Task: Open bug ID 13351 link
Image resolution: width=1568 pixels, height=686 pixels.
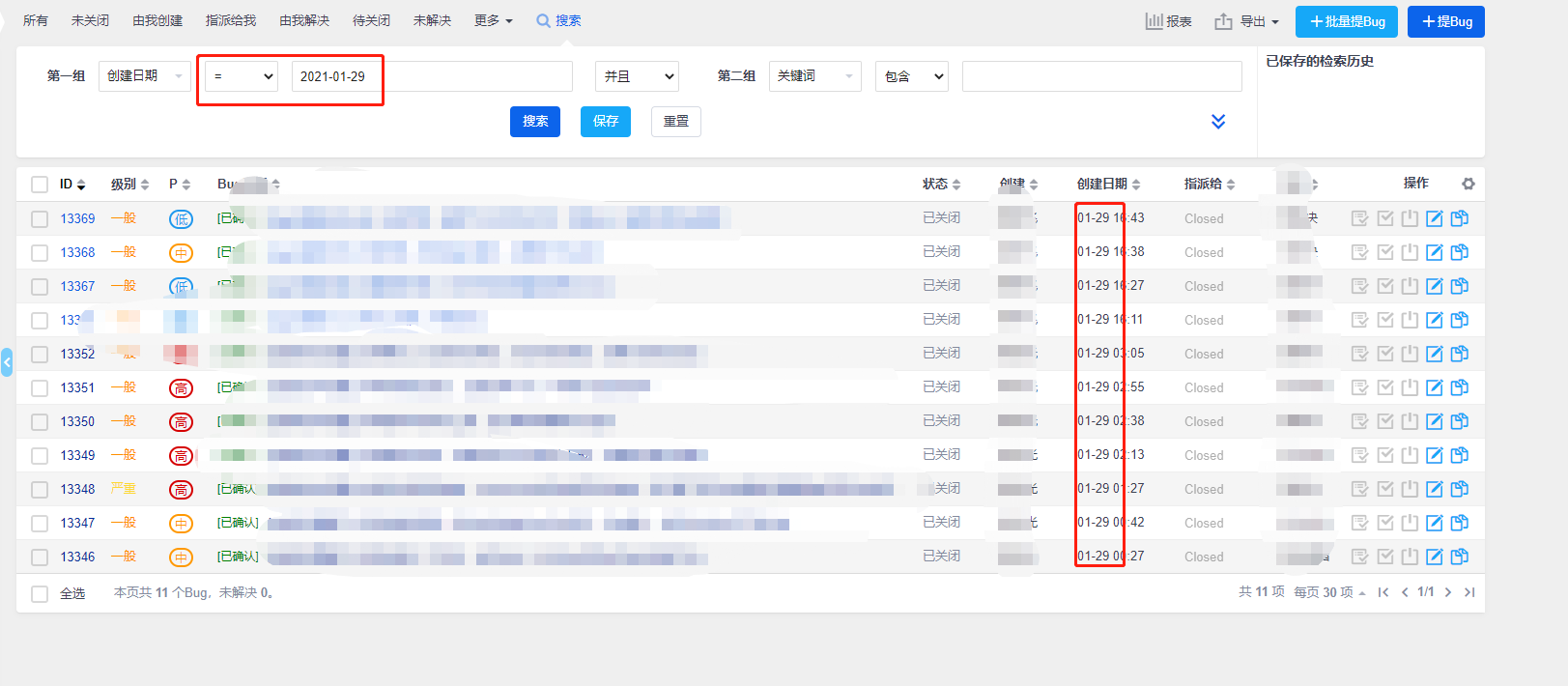Action: tap(77, 387)
